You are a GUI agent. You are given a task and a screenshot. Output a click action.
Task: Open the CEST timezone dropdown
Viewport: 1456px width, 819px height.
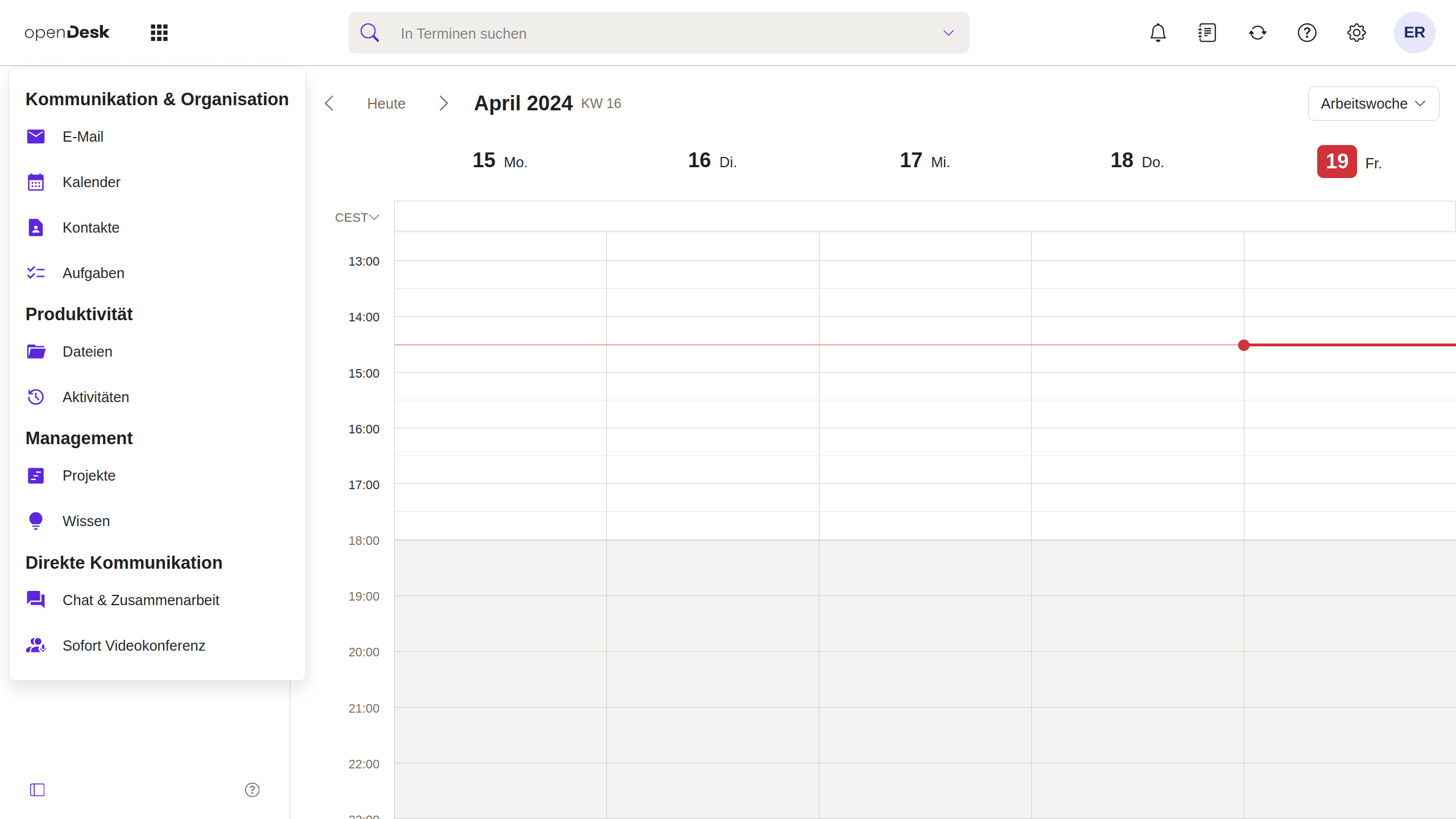point(357,217)
